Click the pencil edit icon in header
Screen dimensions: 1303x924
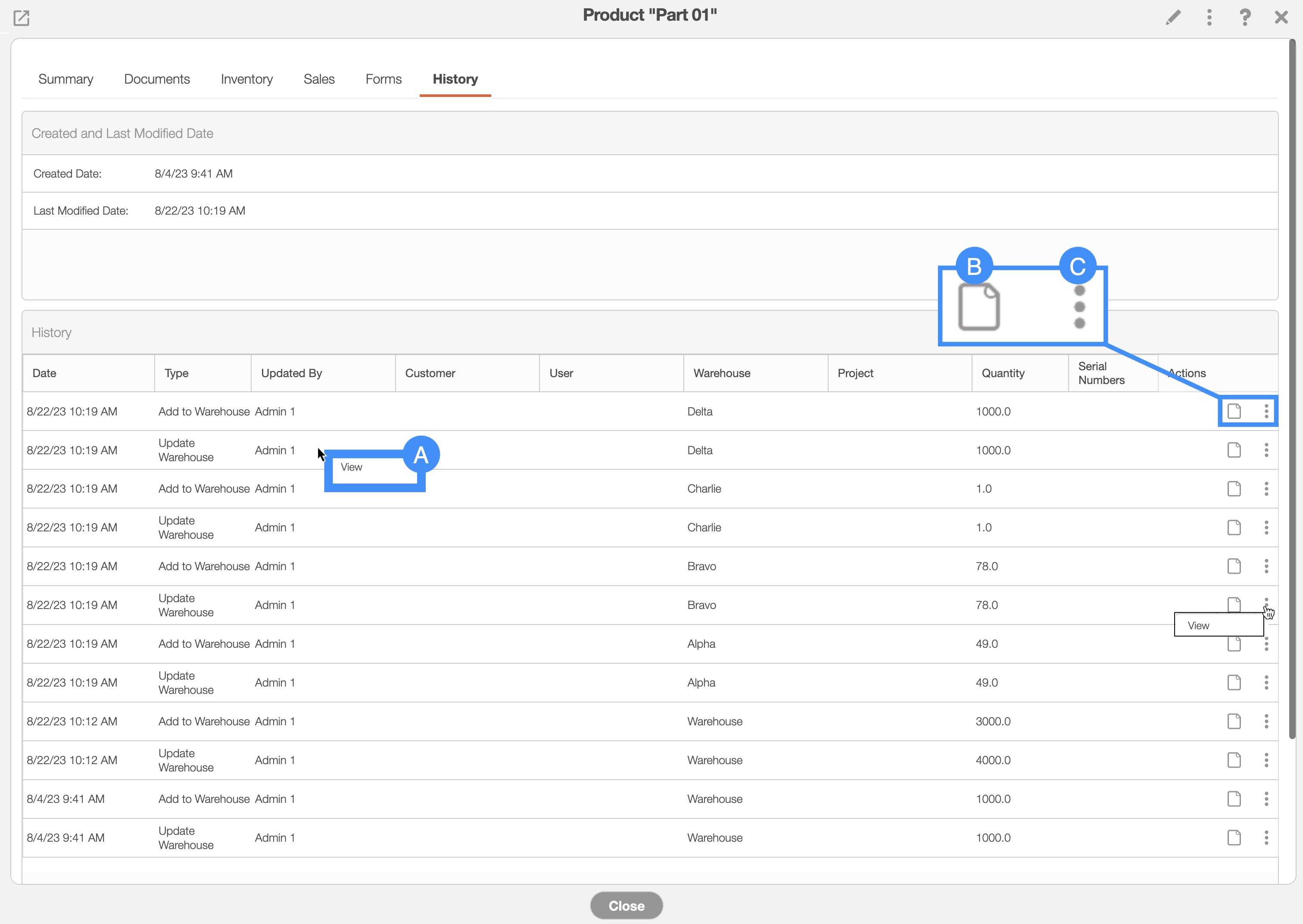tap(1173, 17)
